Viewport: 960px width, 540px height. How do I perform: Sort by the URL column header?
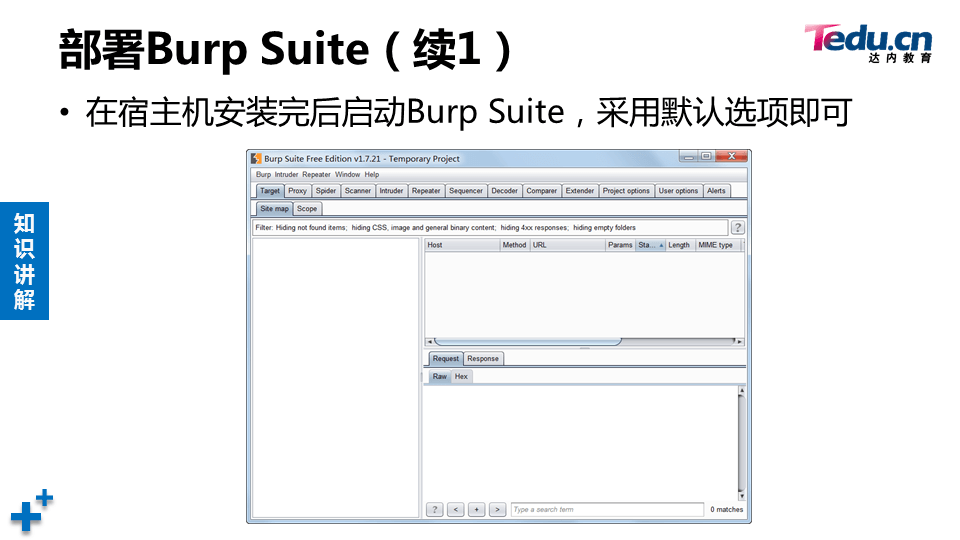point(568,245)
